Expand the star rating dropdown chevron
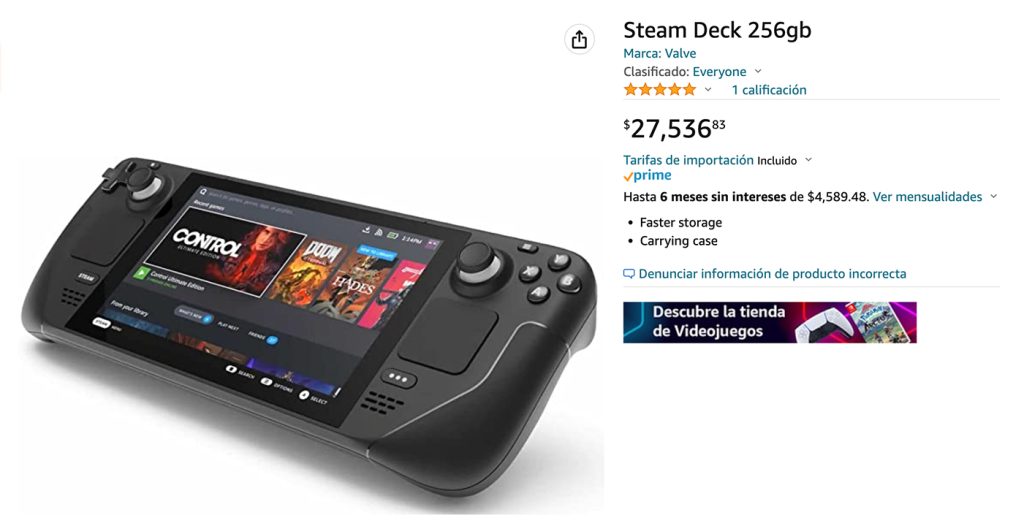Viewport: 1024px width, 526px height. (708, 90)
